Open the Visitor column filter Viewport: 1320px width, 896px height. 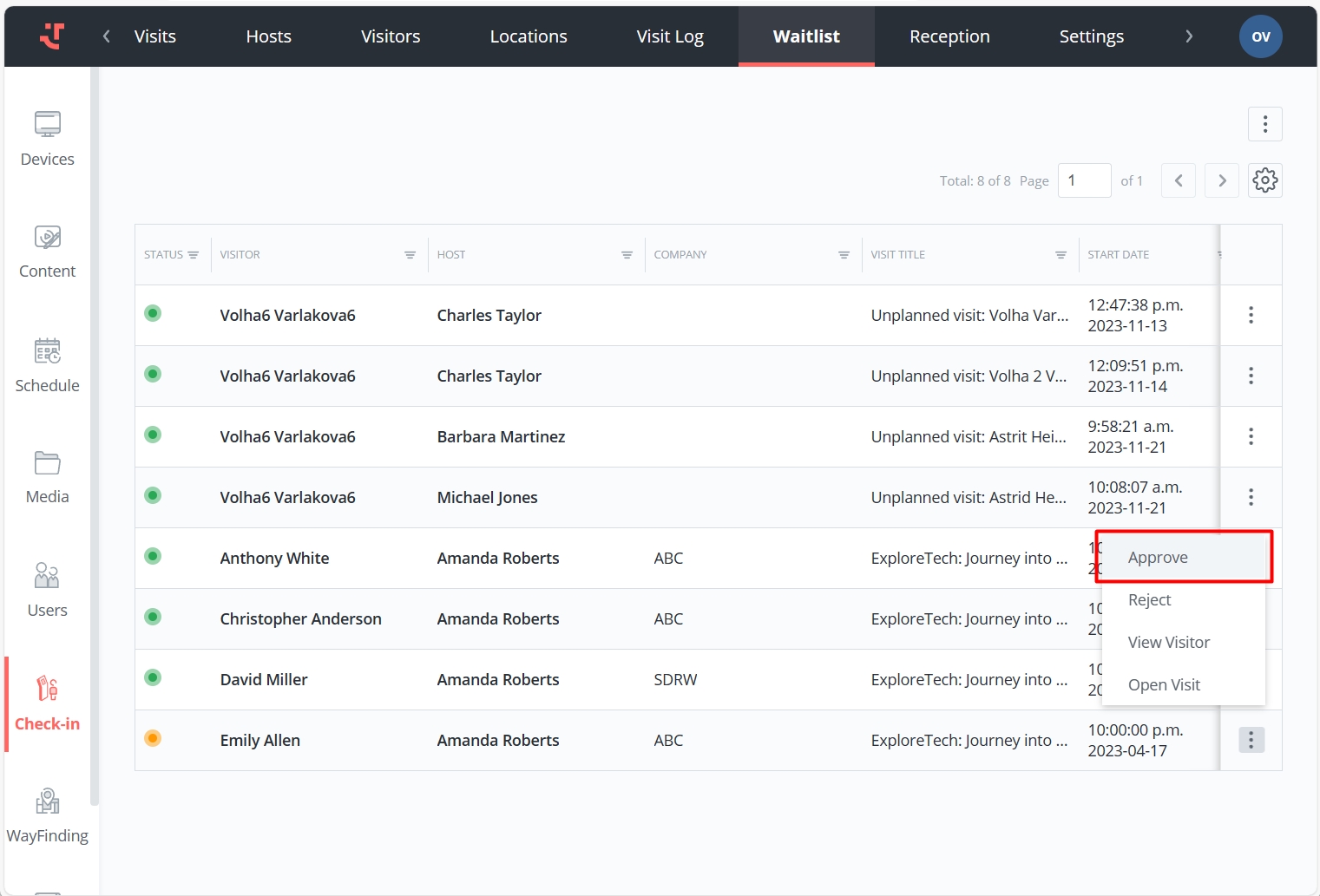(x=410, y=255)
